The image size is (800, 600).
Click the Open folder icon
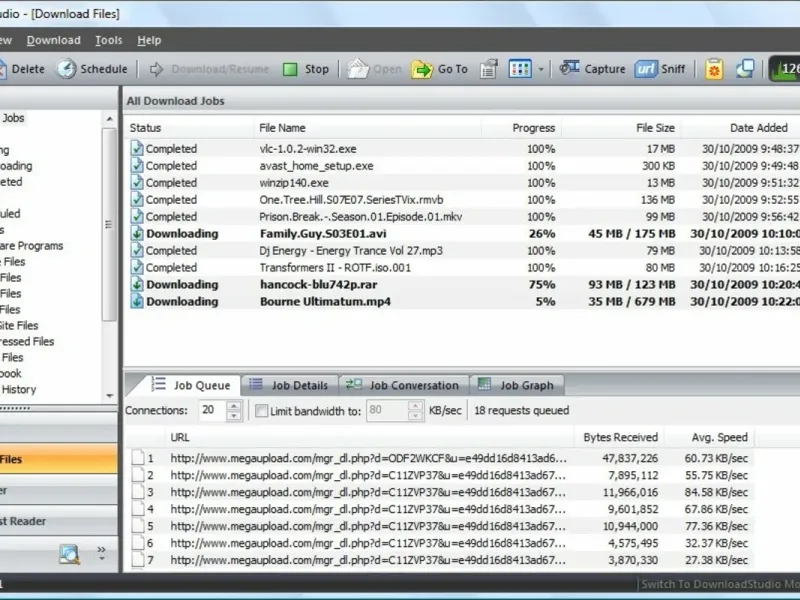click(358, 69)
